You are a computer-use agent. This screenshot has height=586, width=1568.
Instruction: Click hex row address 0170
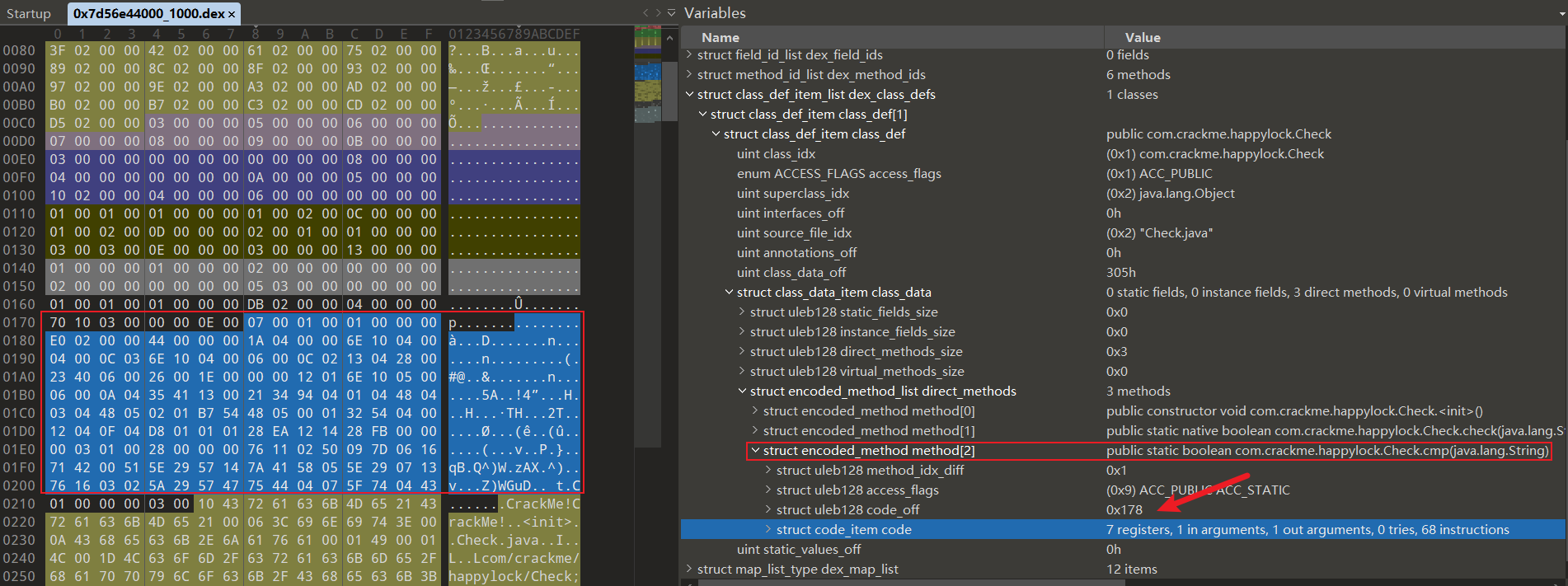tap(19, 322)
